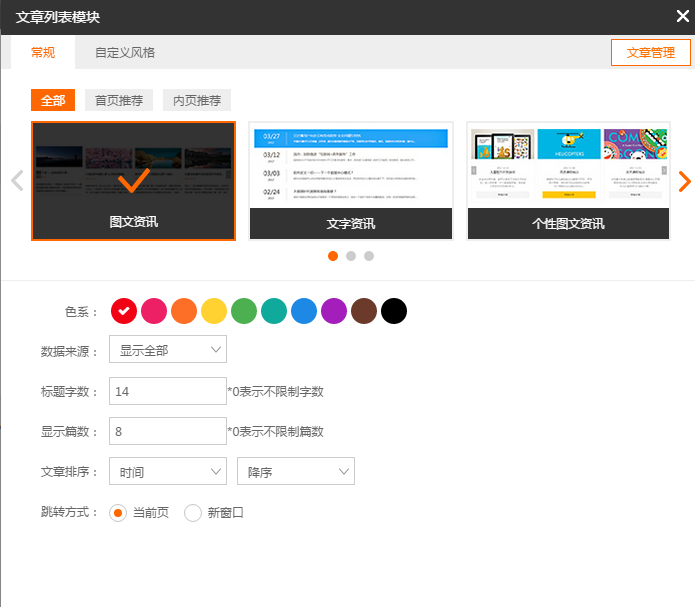
Task: Filter templates by 首页推荐
Action: 119,100
